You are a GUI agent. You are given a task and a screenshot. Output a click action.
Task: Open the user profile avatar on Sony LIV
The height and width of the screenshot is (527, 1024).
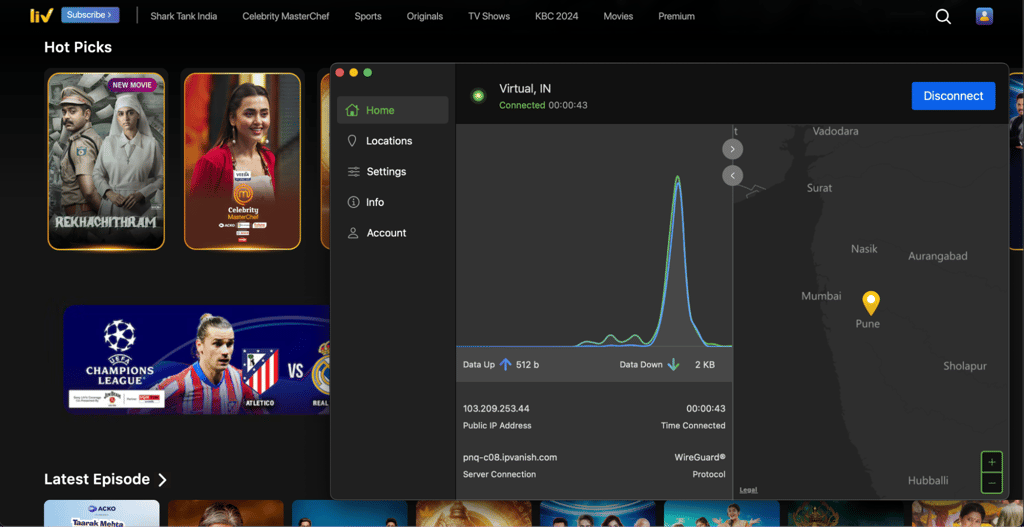pos(984,16)
